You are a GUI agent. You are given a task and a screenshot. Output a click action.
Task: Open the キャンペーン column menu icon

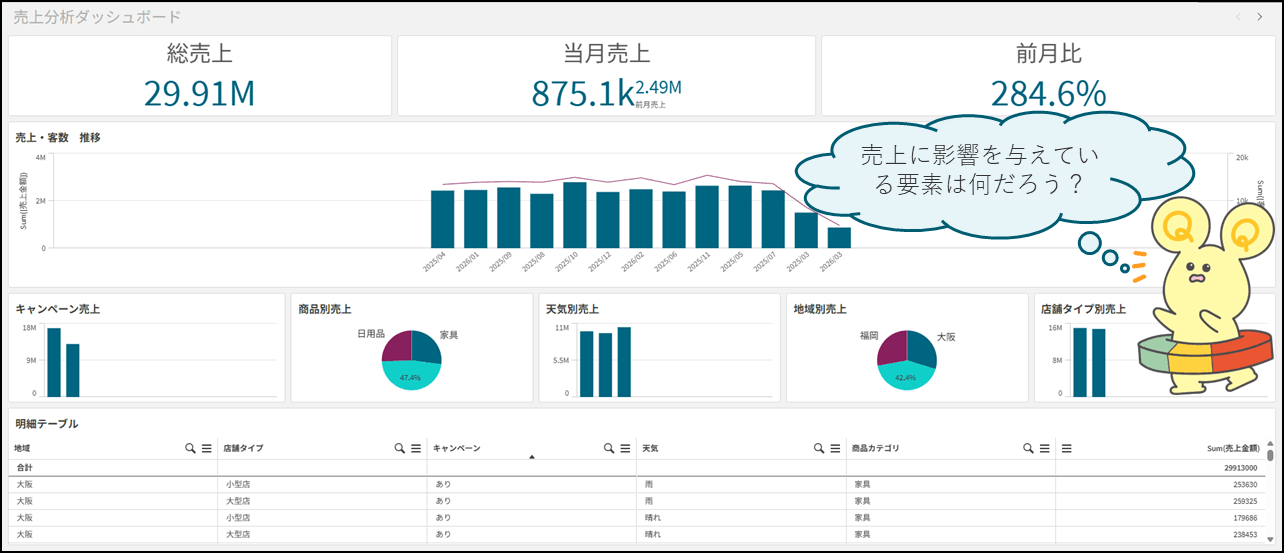tap(624, 449)
